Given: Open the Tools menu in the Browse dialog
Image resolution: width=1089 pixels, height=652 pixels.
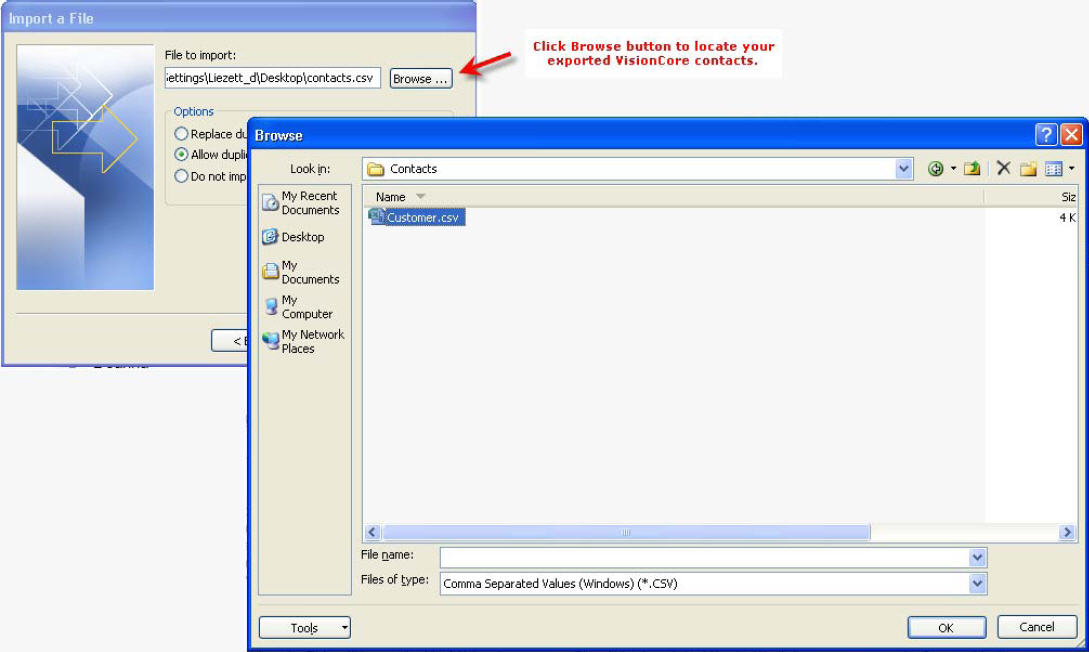Looking at the screenshot, I should coord(304,627).
